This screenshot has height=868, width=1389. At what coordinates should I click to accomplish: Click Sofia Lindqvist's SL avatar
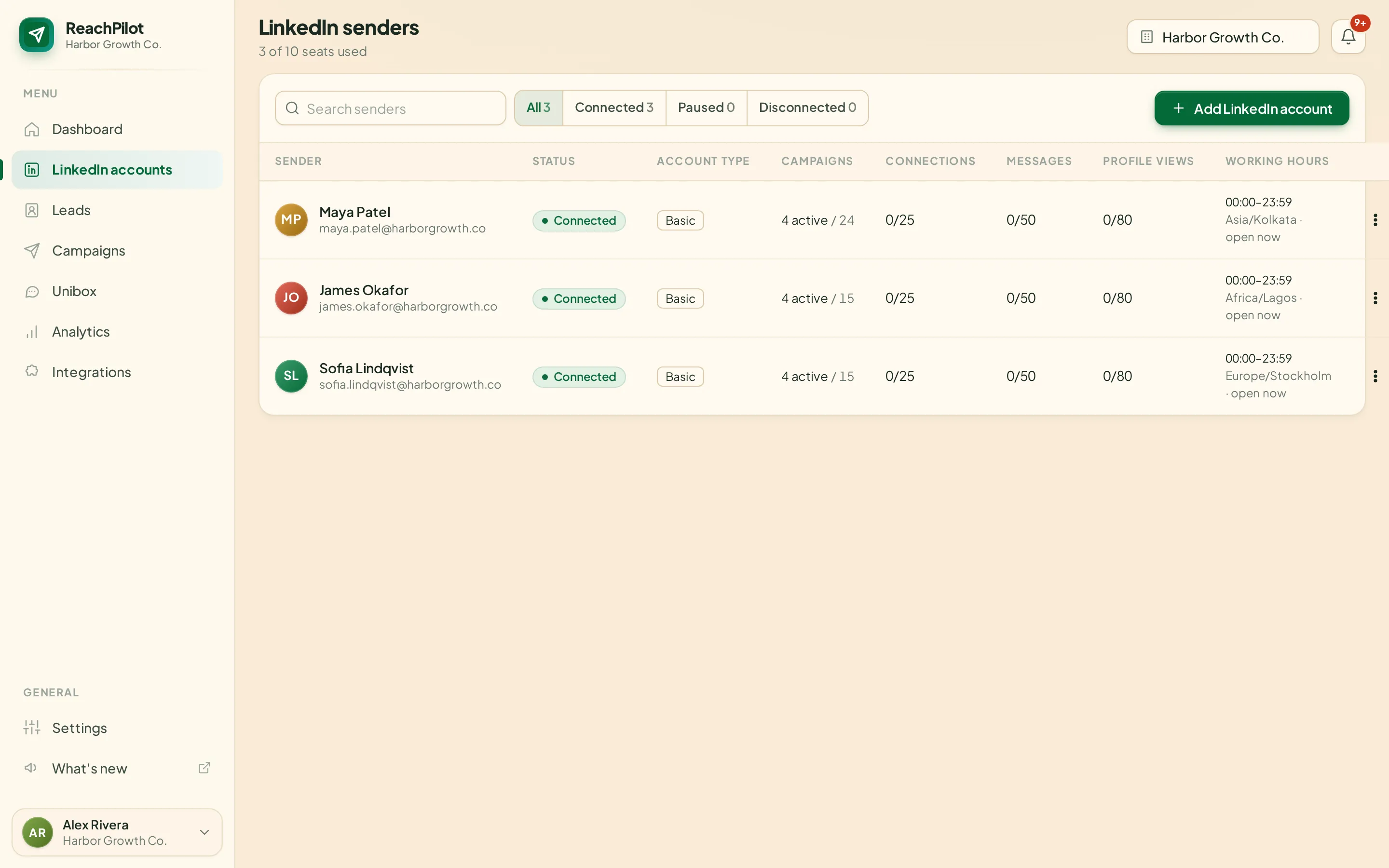pyautogui.click(x=291, y=376)
